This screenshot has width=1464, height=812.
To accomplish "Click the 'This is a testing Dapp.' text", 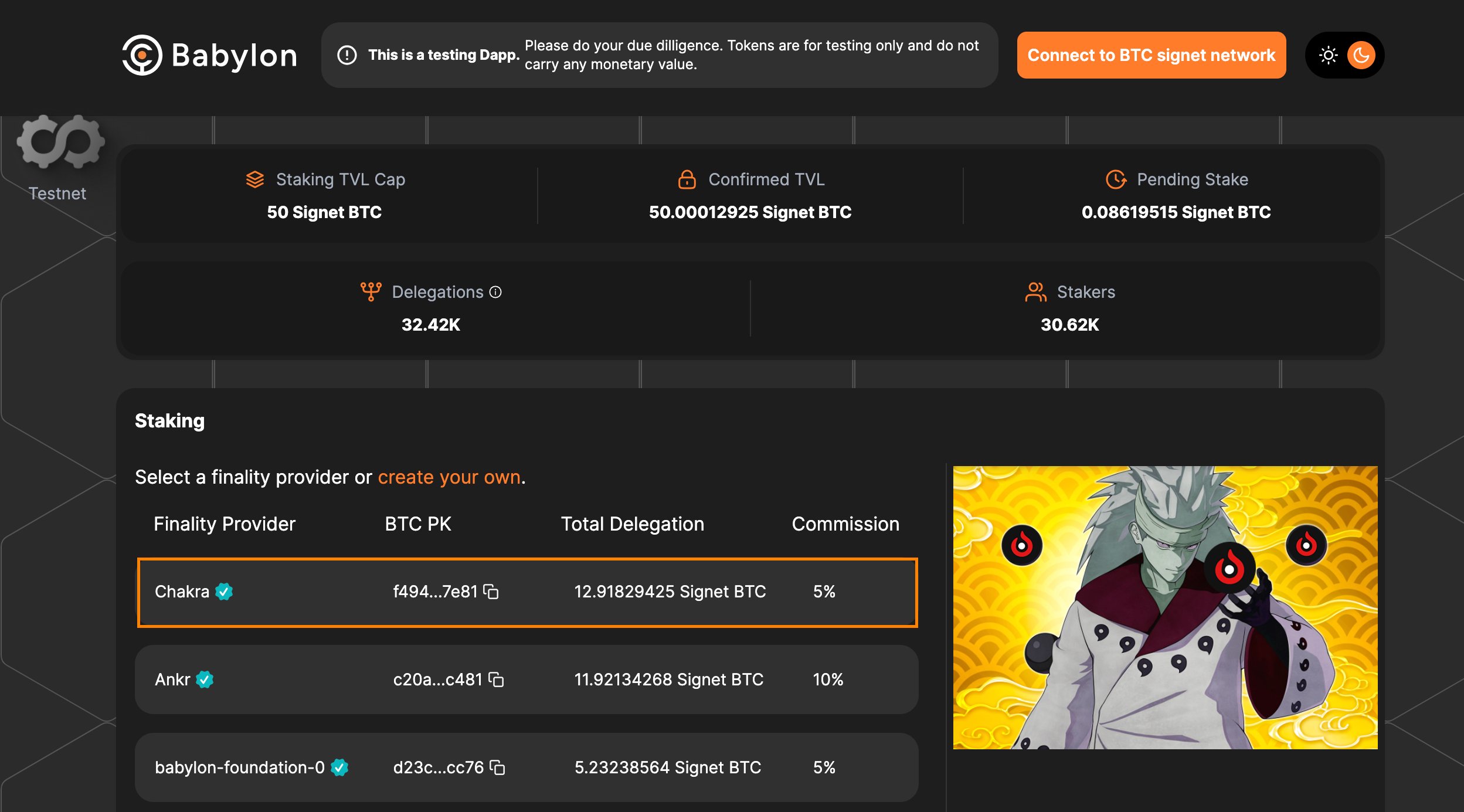I will [x=444, y=55].
